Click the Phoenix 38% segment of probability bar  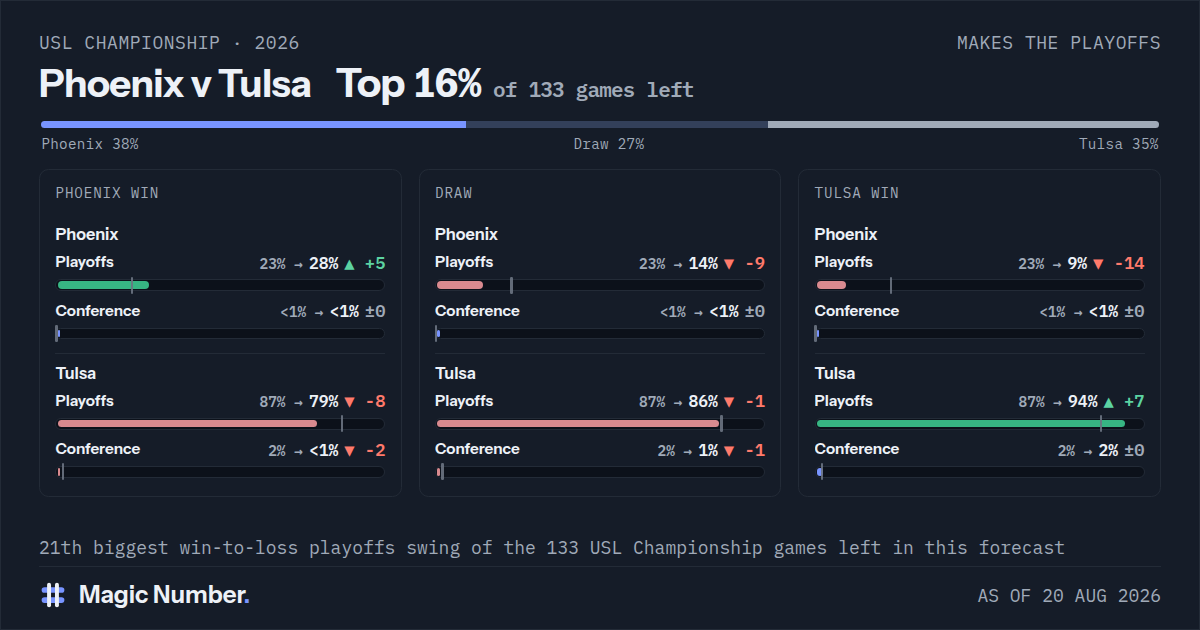point(253,125)
